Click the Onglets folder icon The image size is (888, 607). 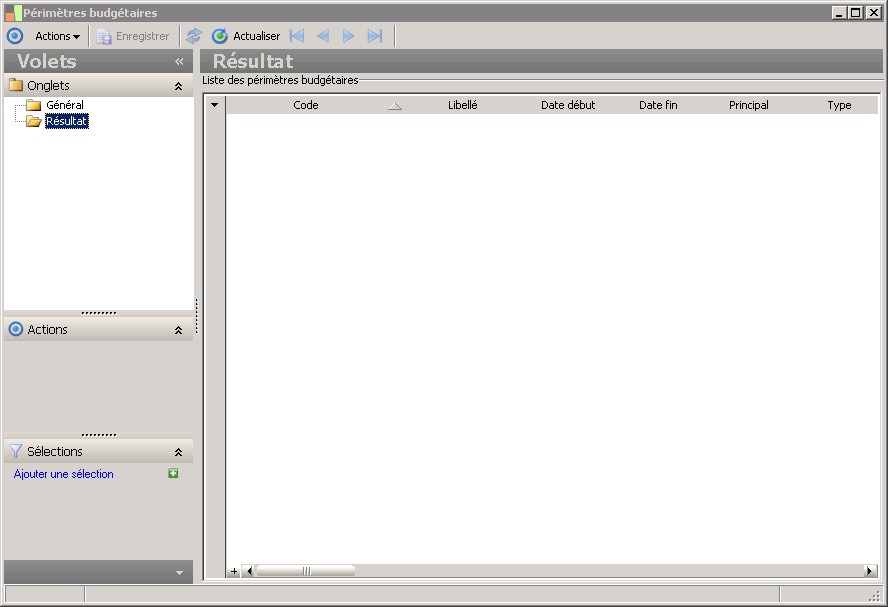click(x=16, y=86)
